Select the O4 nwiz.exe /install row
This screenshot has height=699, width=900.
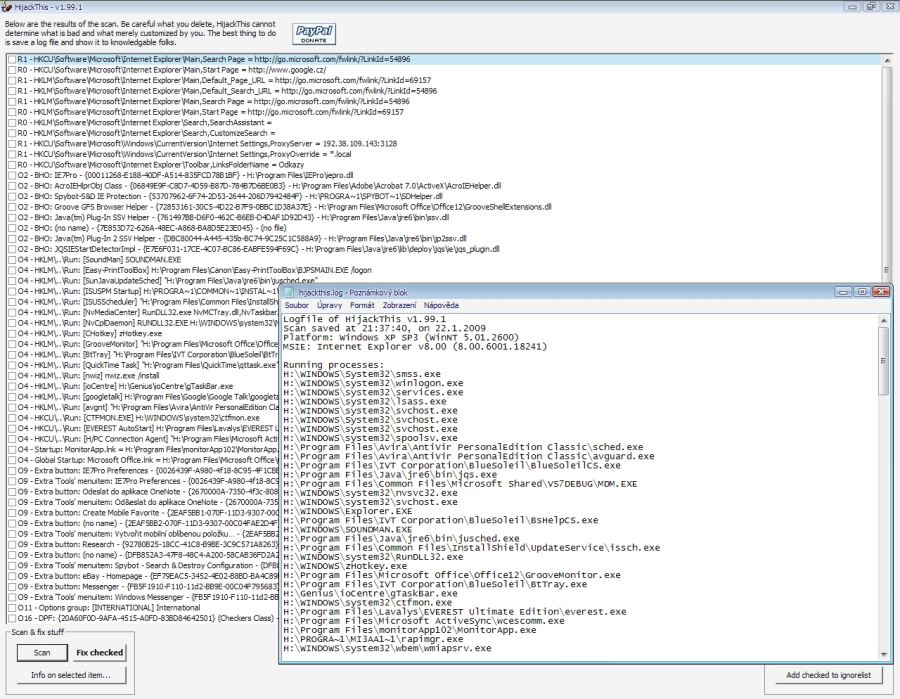click(88, 376)
